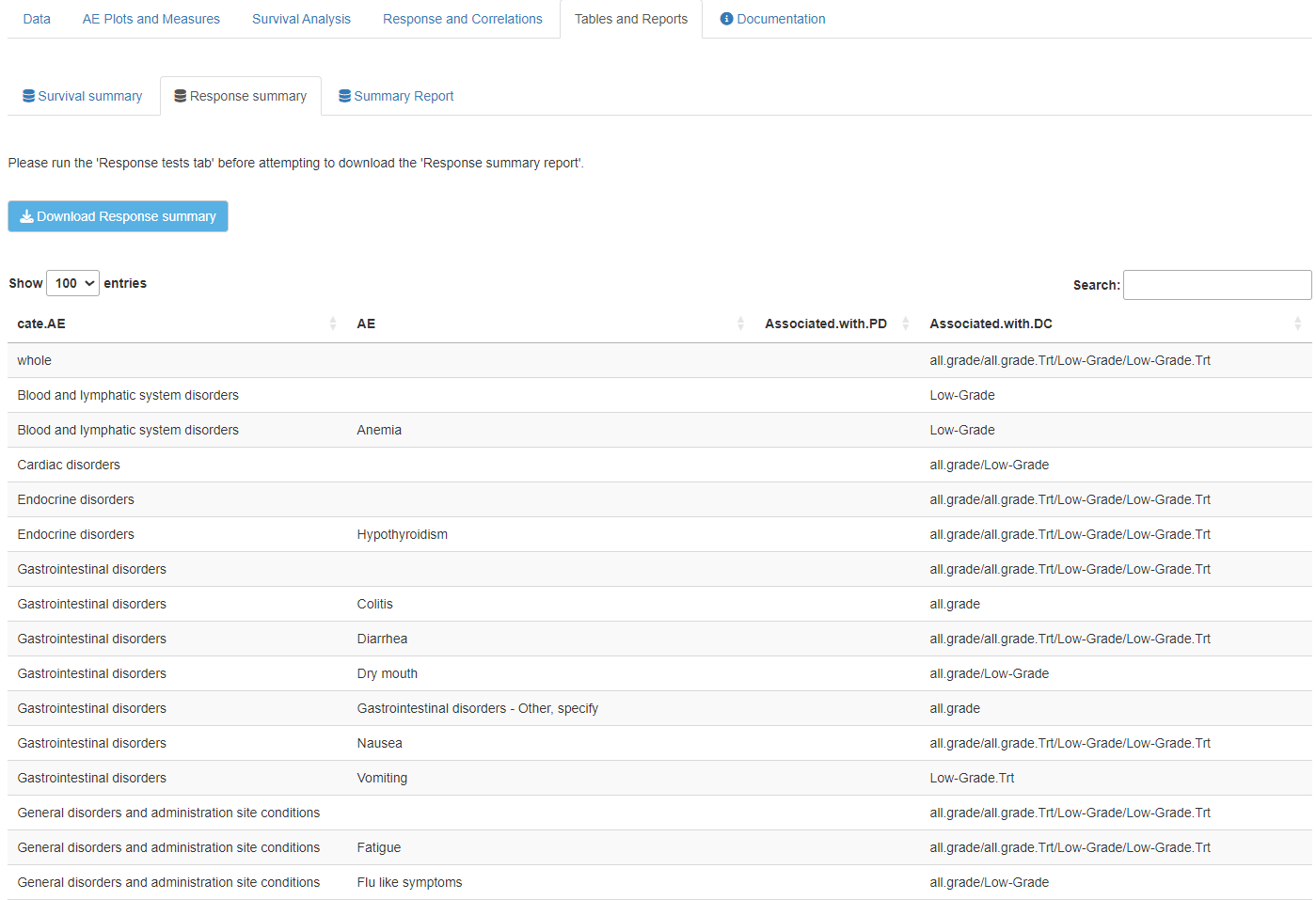Sort table by cate.AE column arrows
This screenshot has height=900, width=1316.
333,324
